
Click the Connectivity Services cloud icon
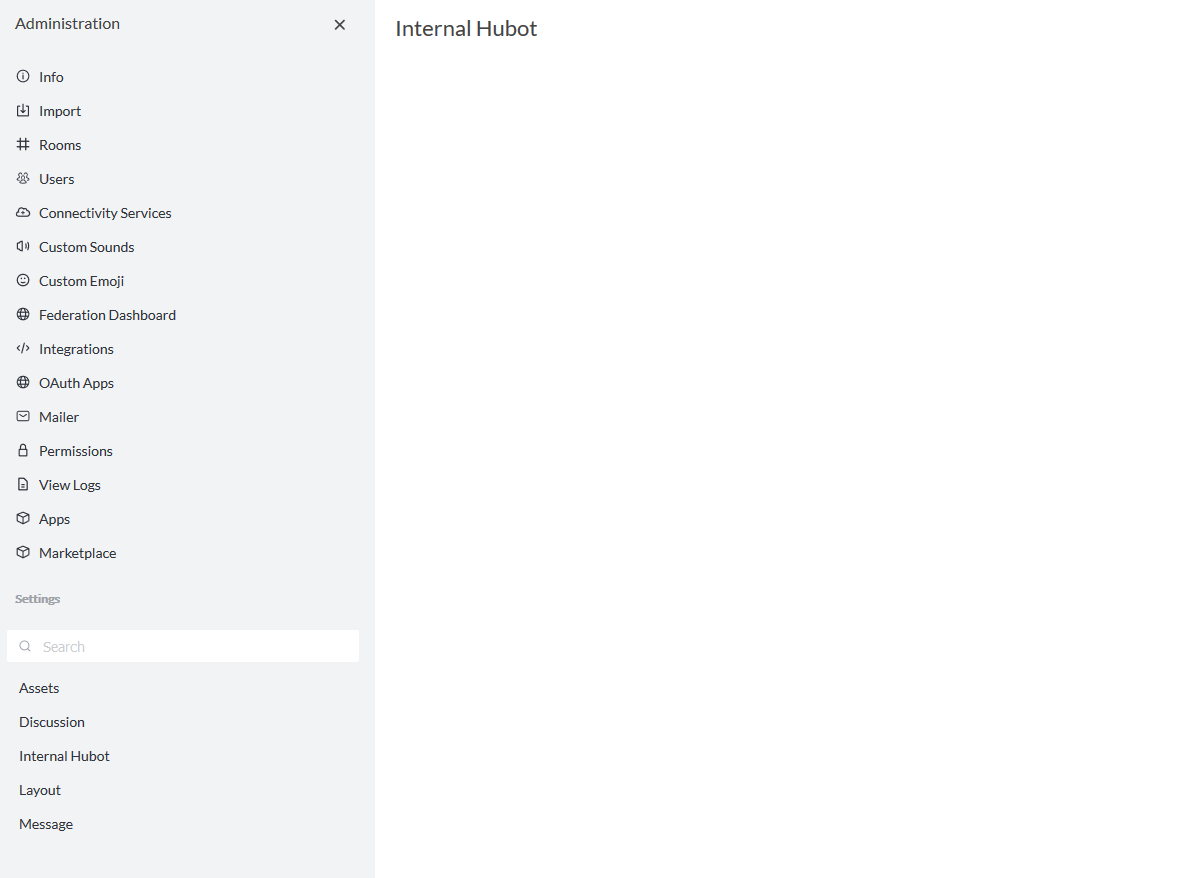click(22, 212)
